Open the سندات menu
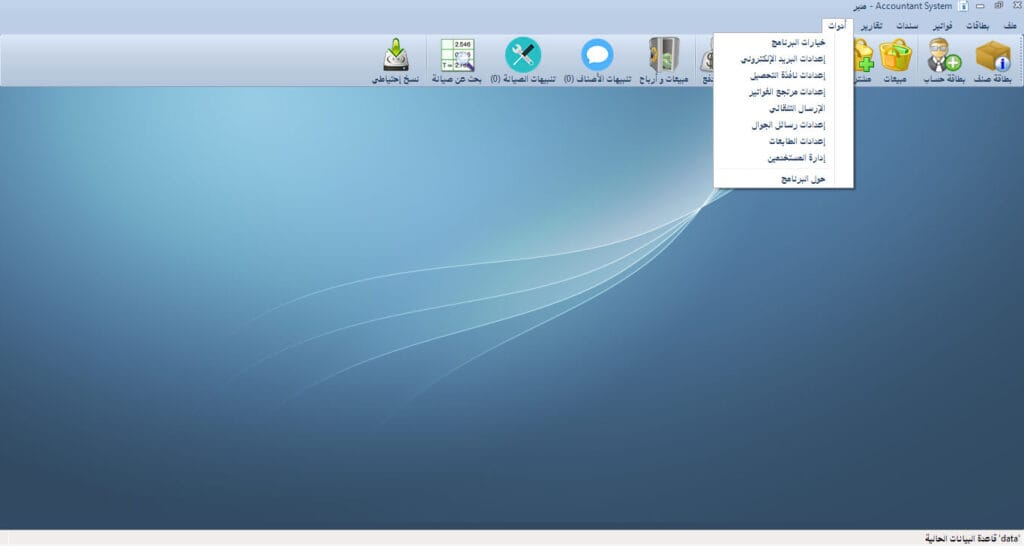The image size is (1024, 546). click(905, 25)
